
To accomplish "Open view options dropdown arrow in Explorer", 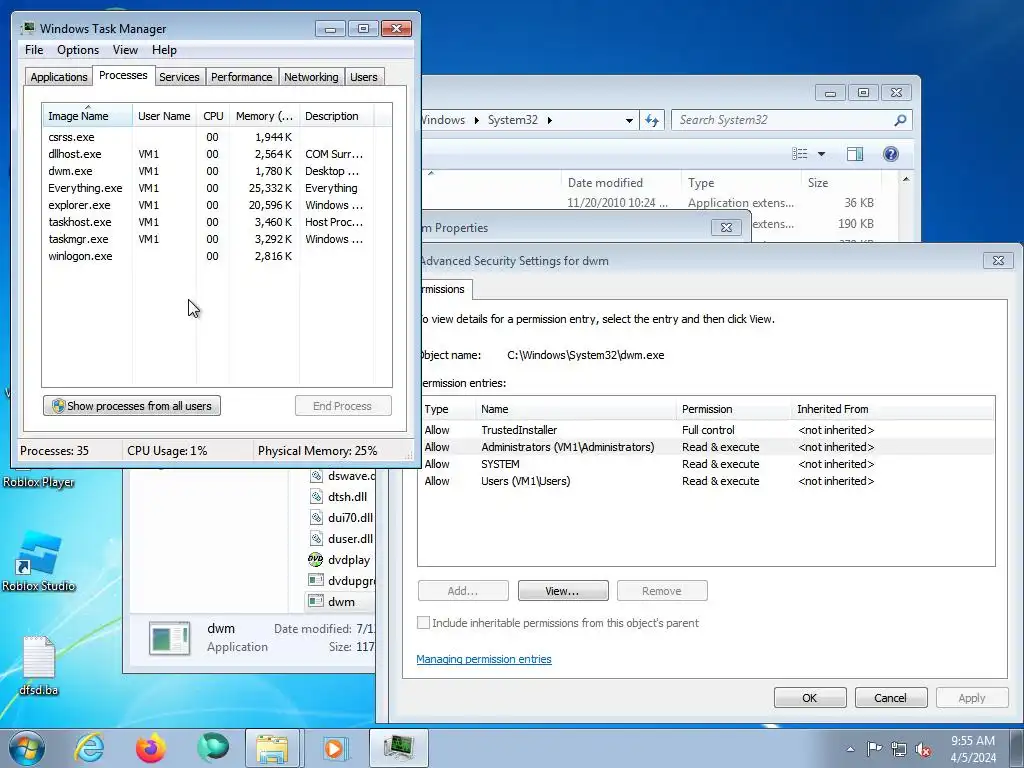I will (x=822, y=154).
